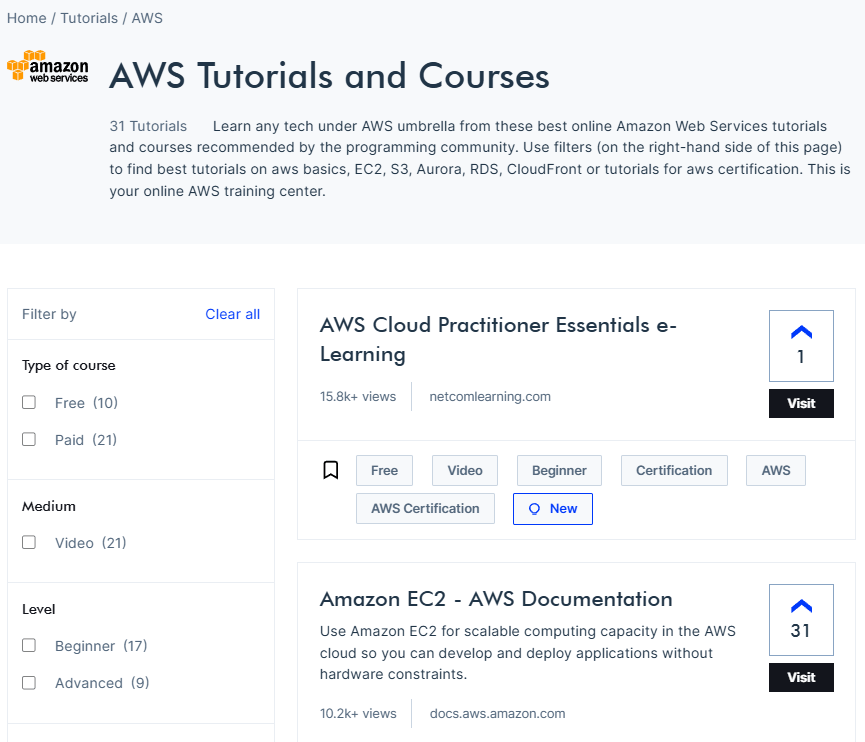Viewport: 865px width, 742px height.
Task: Select the AWS Certification tag
Action: pyautogui.click(x=425, y=509)
